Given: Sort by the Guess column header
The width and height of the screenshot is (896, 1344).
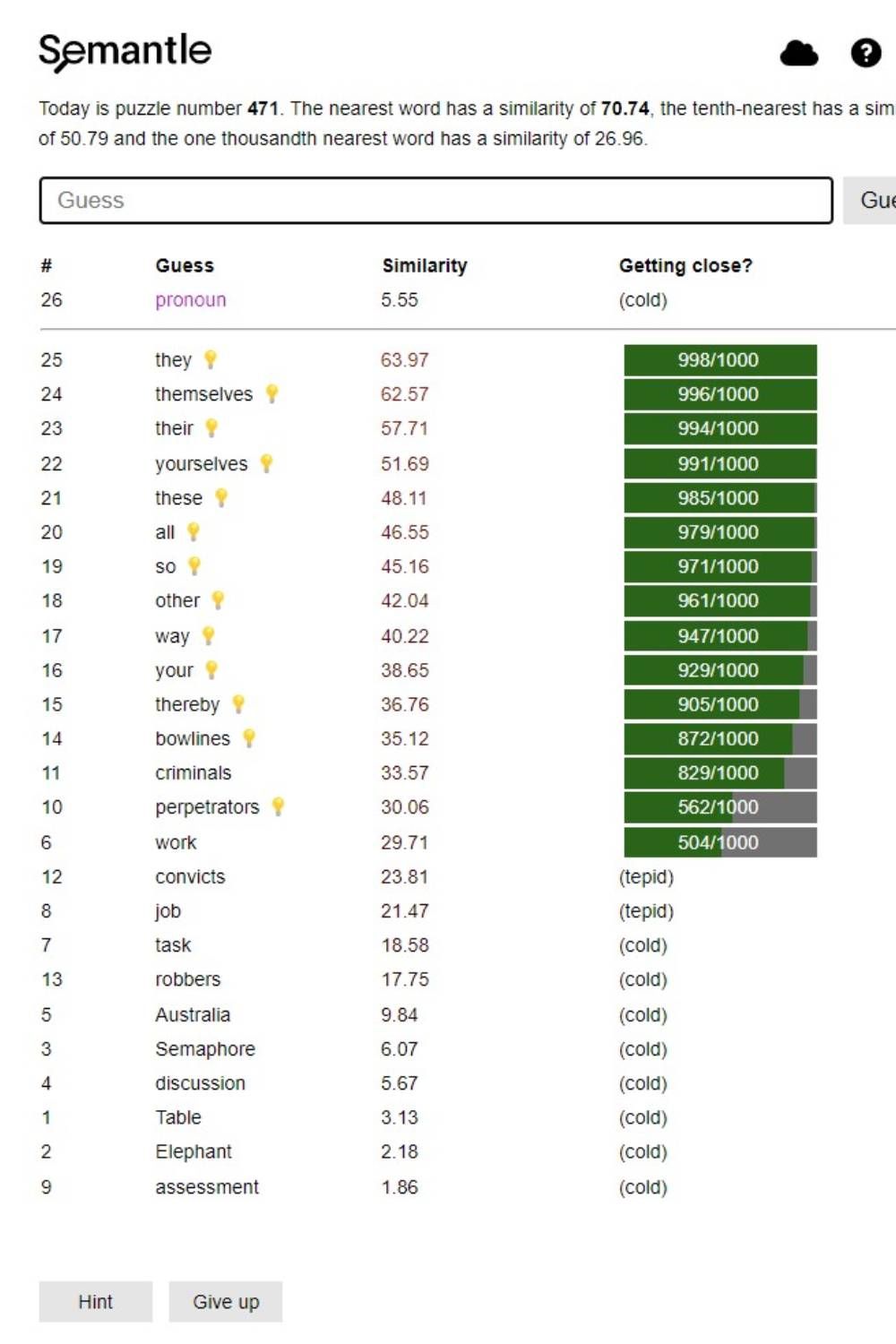Looking at the screenshot, I should (x=185, y=265).
